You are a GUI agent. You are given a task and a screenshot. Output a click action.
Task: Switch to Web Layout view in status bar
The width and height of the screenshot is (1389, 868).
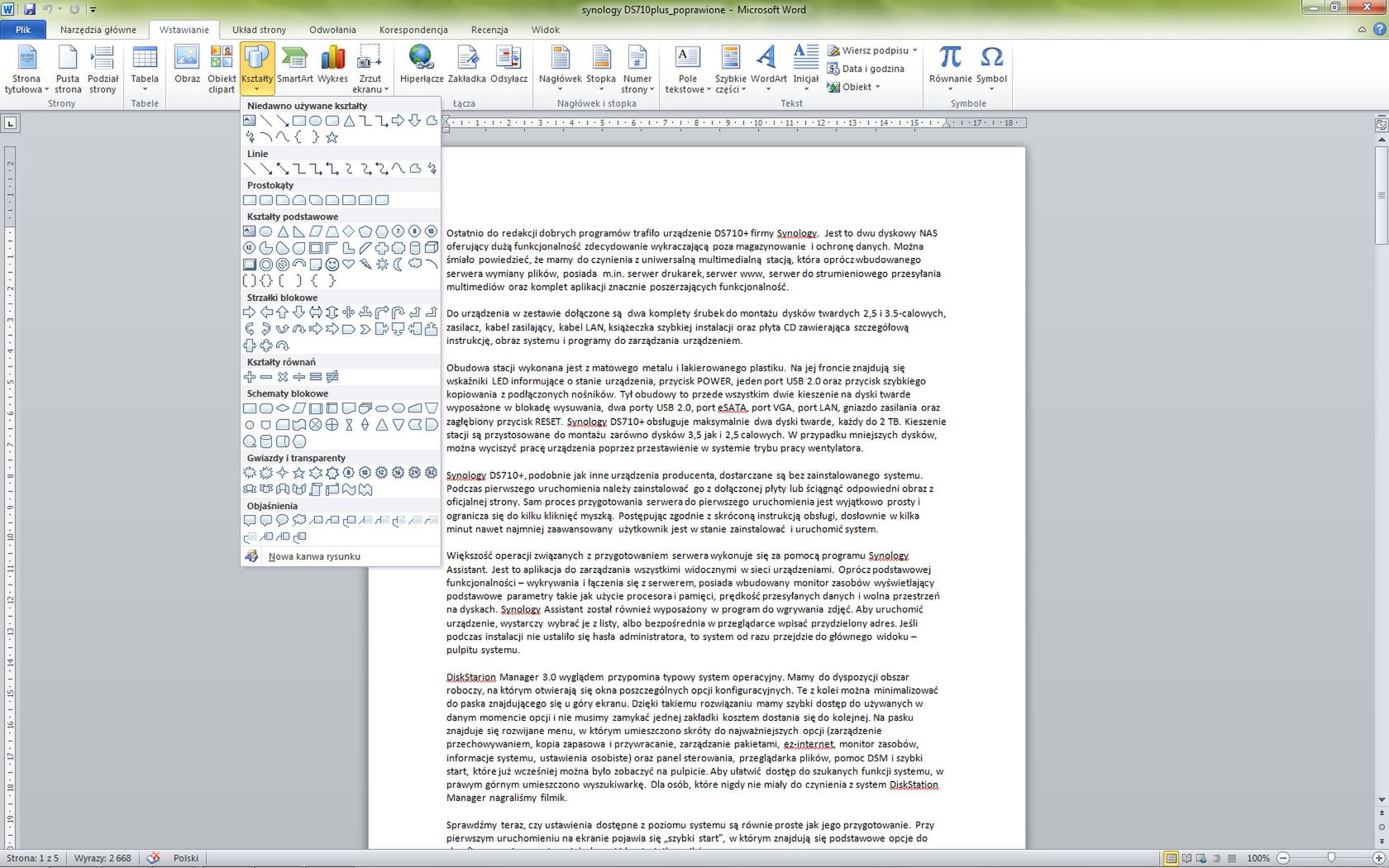1201,858
